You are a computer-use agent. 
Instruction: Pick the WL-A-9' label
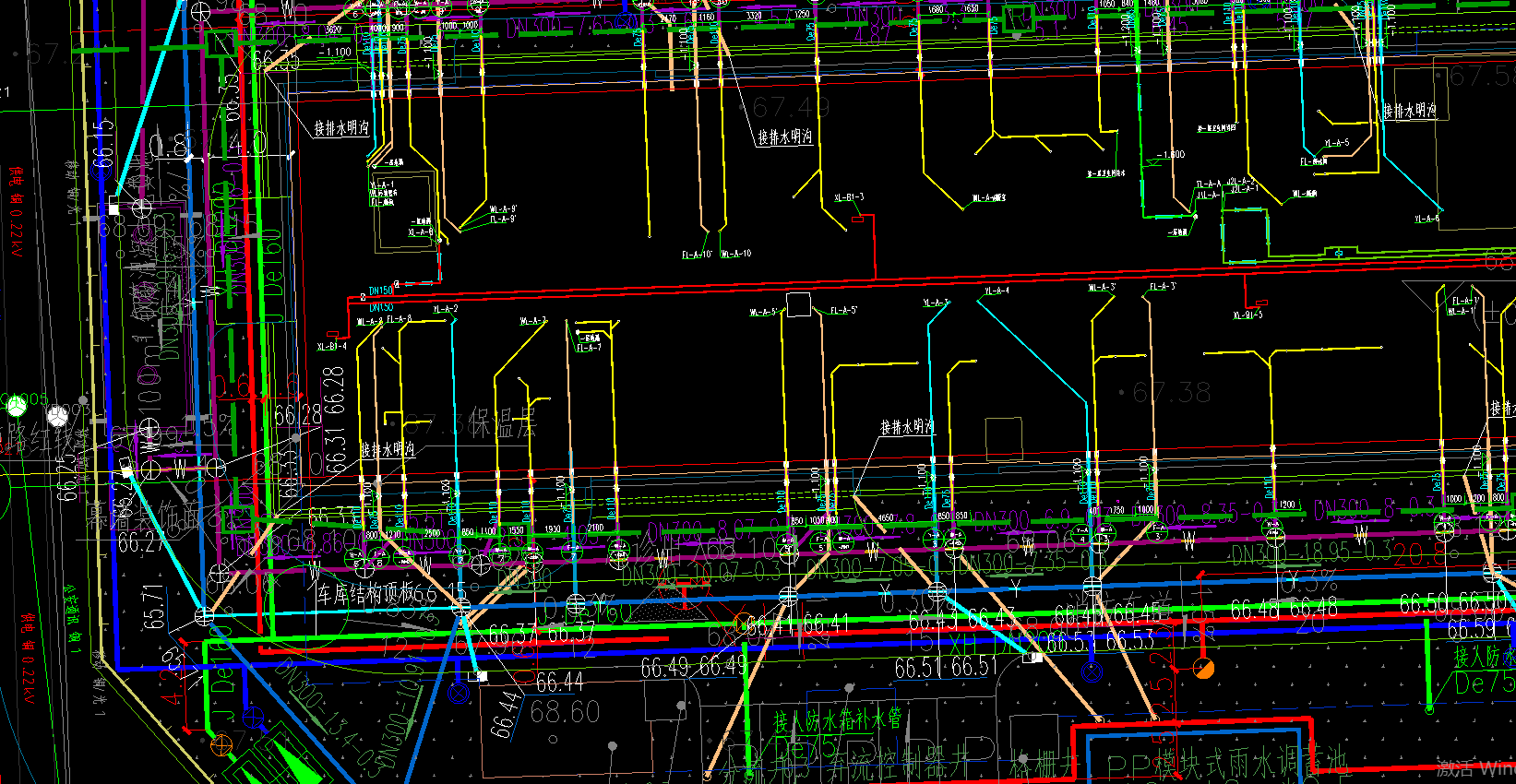point(503,209)
